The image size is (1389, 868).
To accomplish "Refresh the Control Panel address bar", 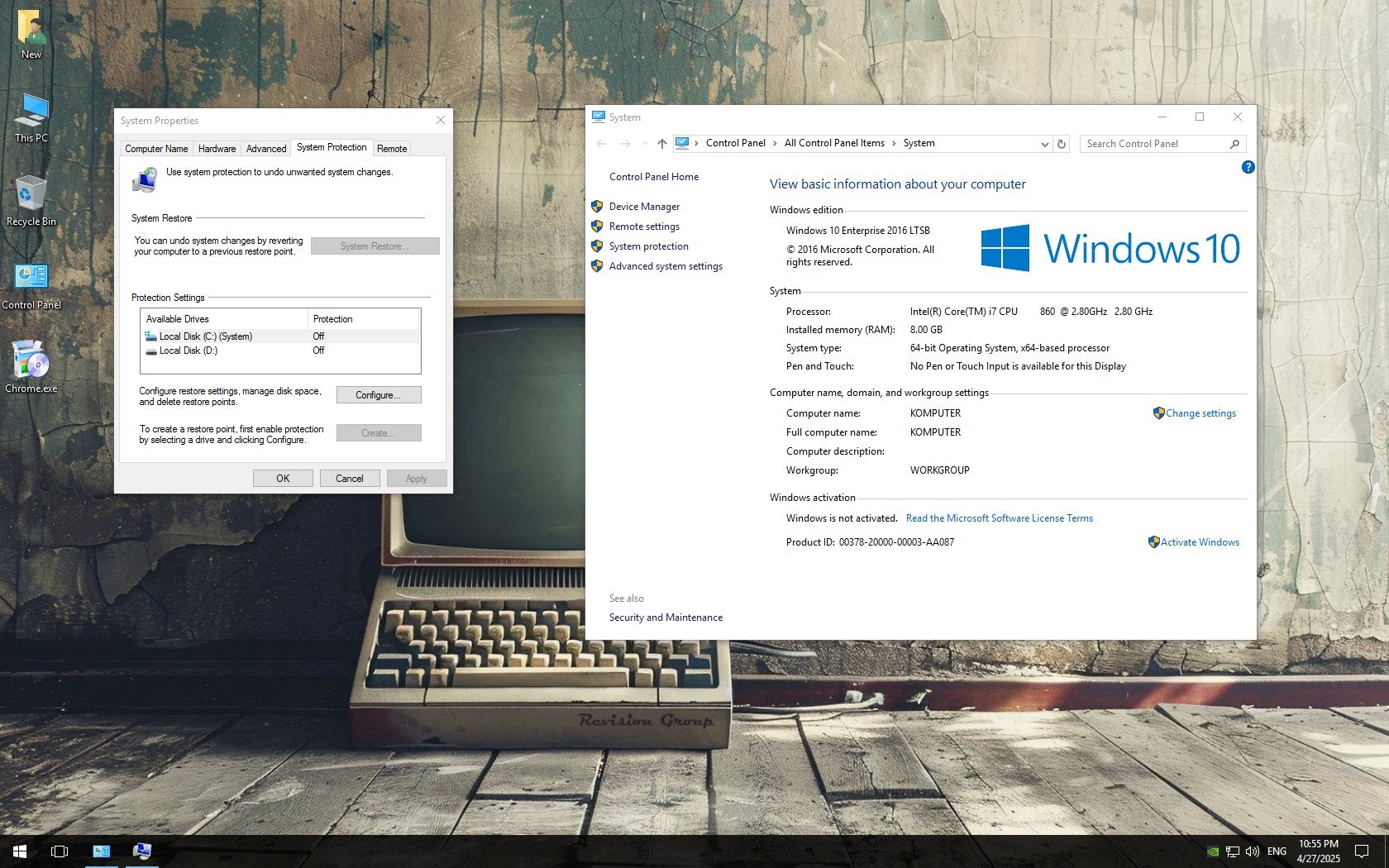I will click(x=1062, y=144).
